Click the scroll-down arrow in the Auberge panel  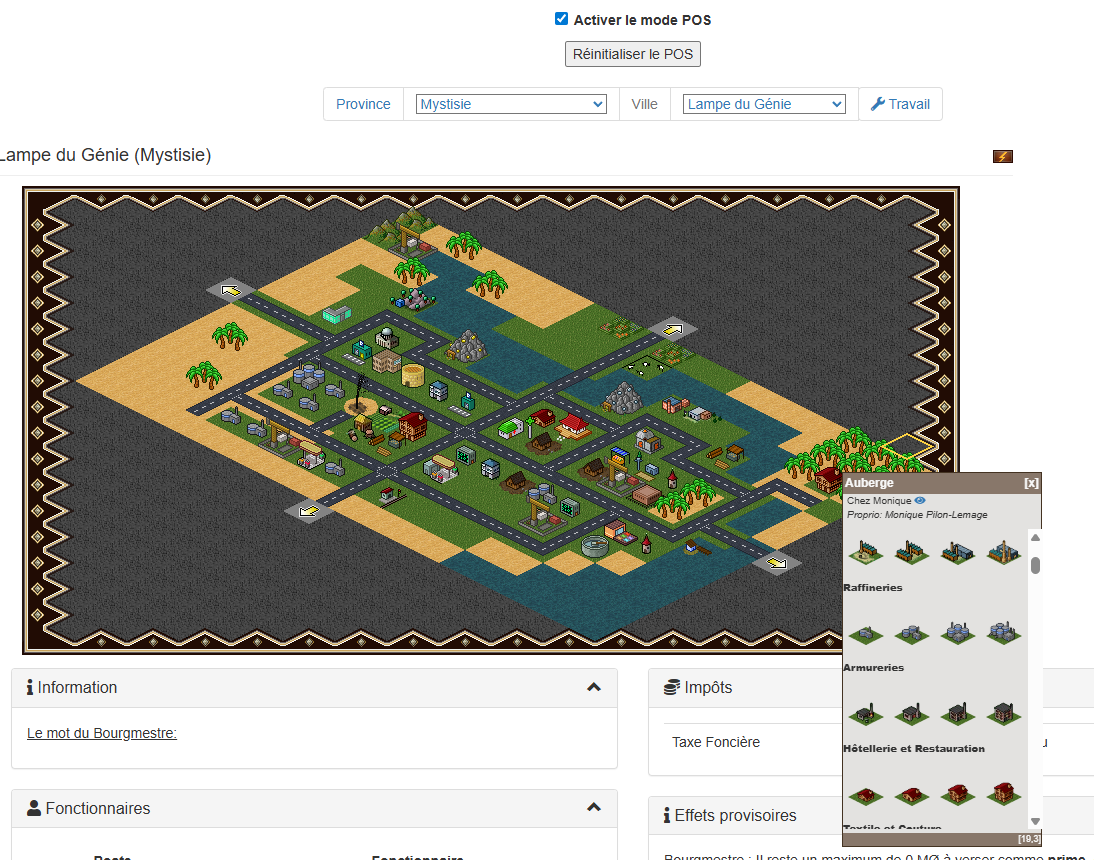[x=1036, y=821]
